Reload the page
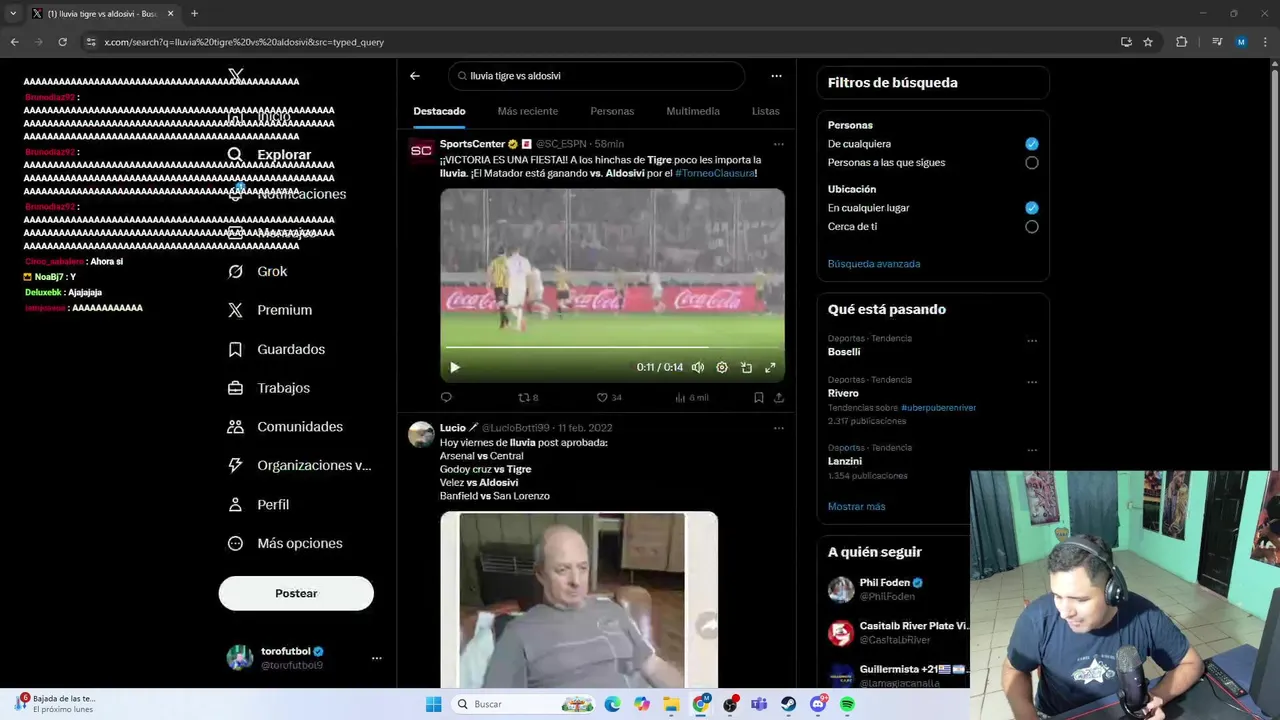Viewport: 1280px width, 720px height. coord(62,42)
